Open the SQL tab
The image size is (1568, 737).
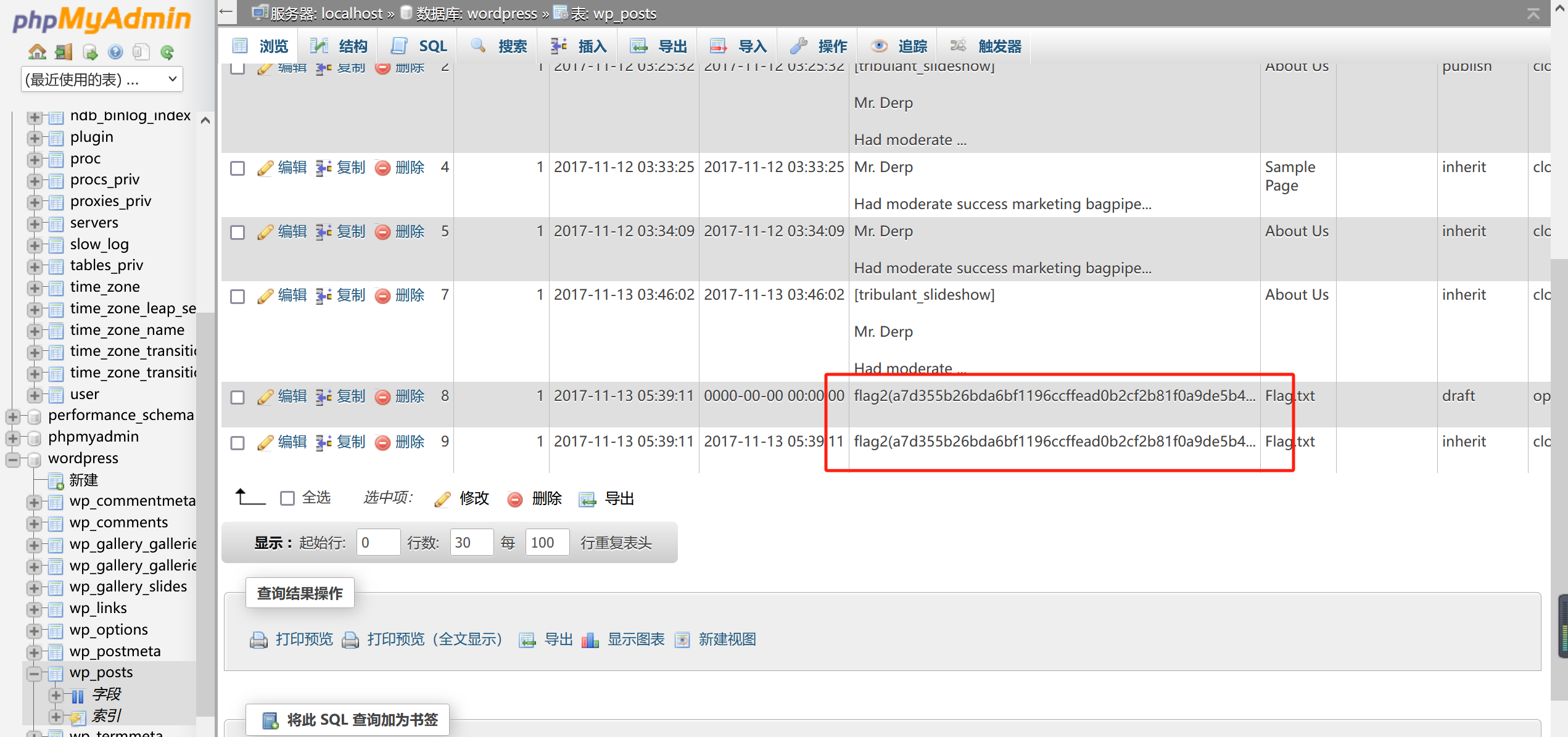tap(419, 46)
